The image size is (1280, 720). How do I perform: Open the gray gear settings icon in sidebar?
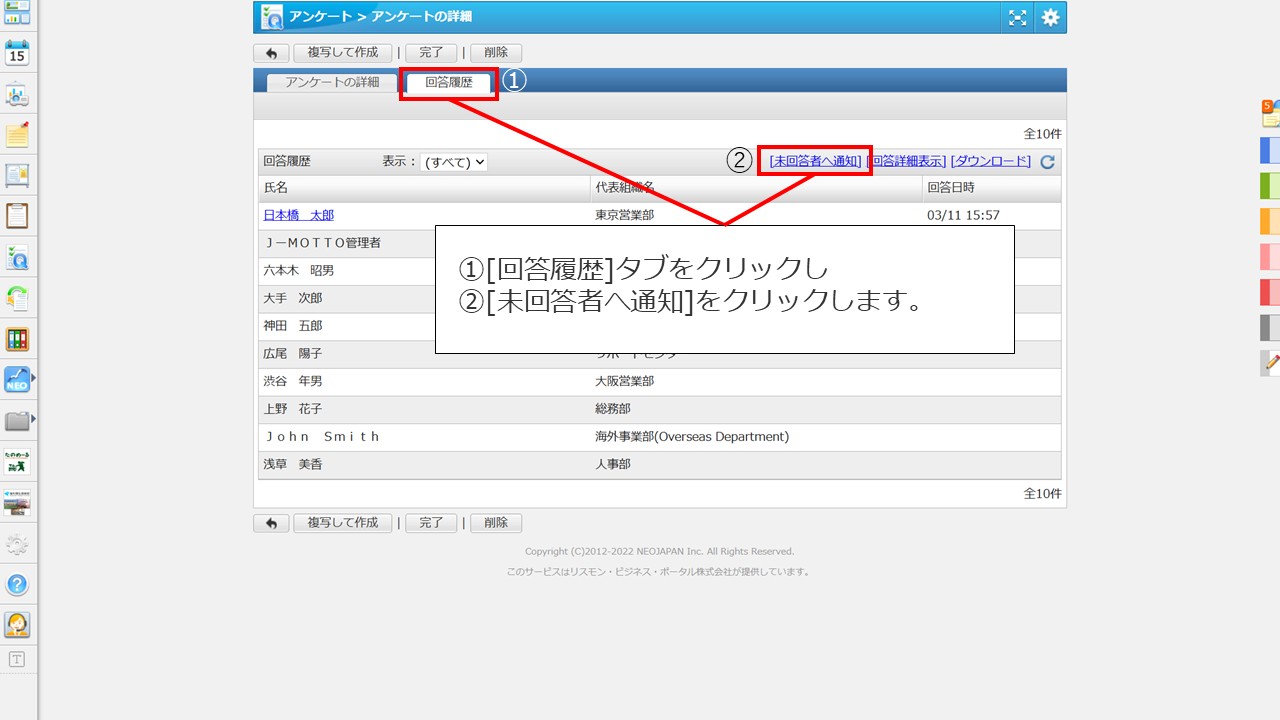(17, 544)
